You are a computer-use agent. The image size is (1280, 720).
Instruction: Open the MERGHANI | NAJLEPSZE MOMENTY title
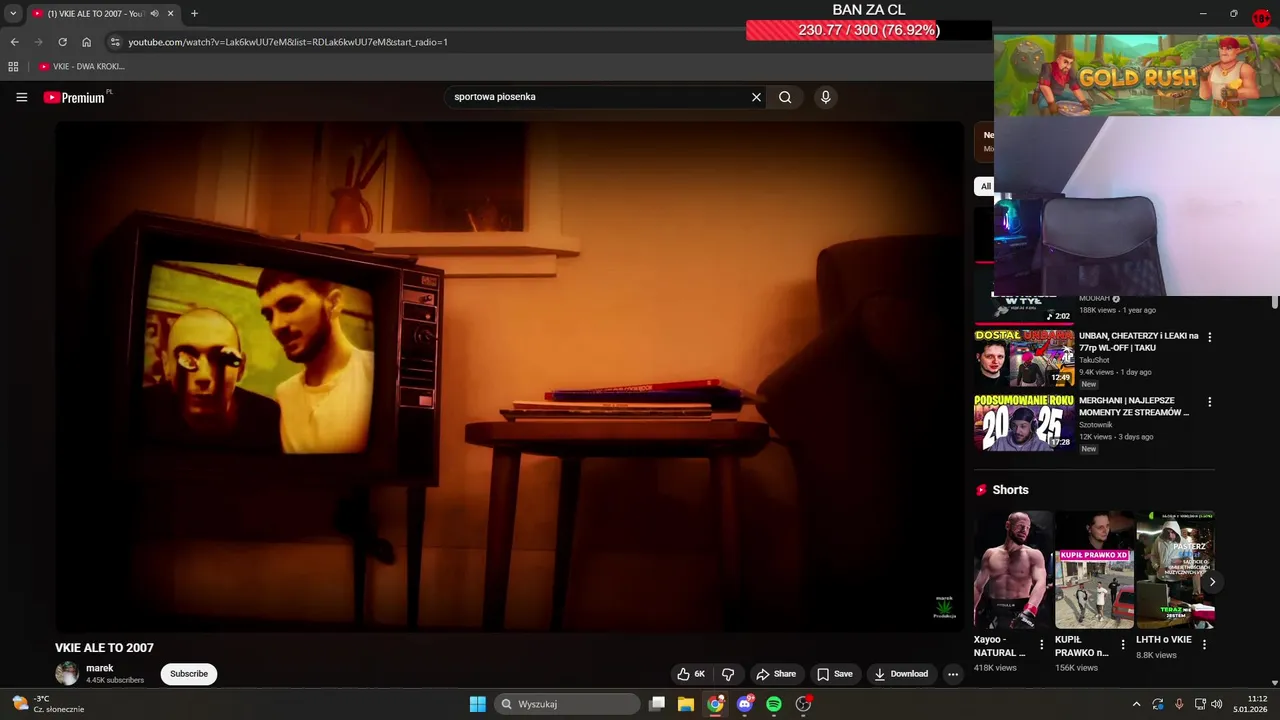click(x=1134, y=406)
